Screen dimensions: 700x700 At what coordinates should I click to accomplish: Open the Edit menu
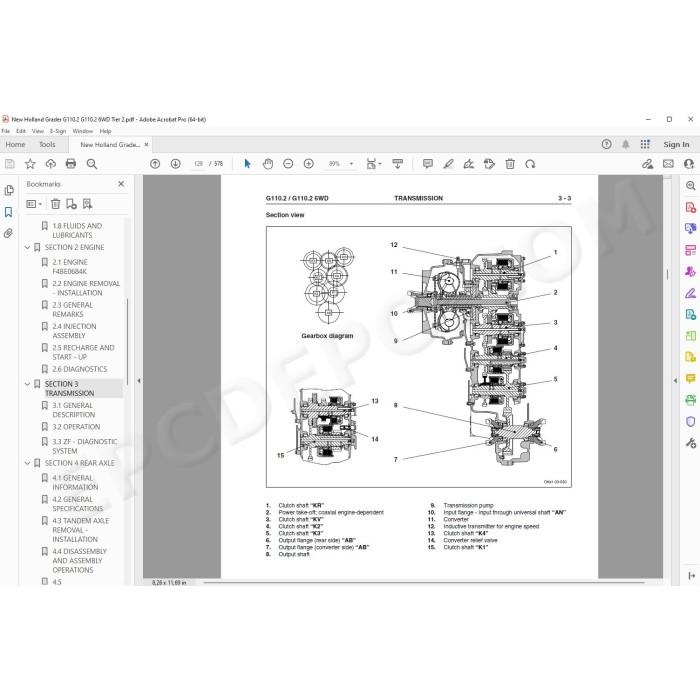tap(21, 131)
